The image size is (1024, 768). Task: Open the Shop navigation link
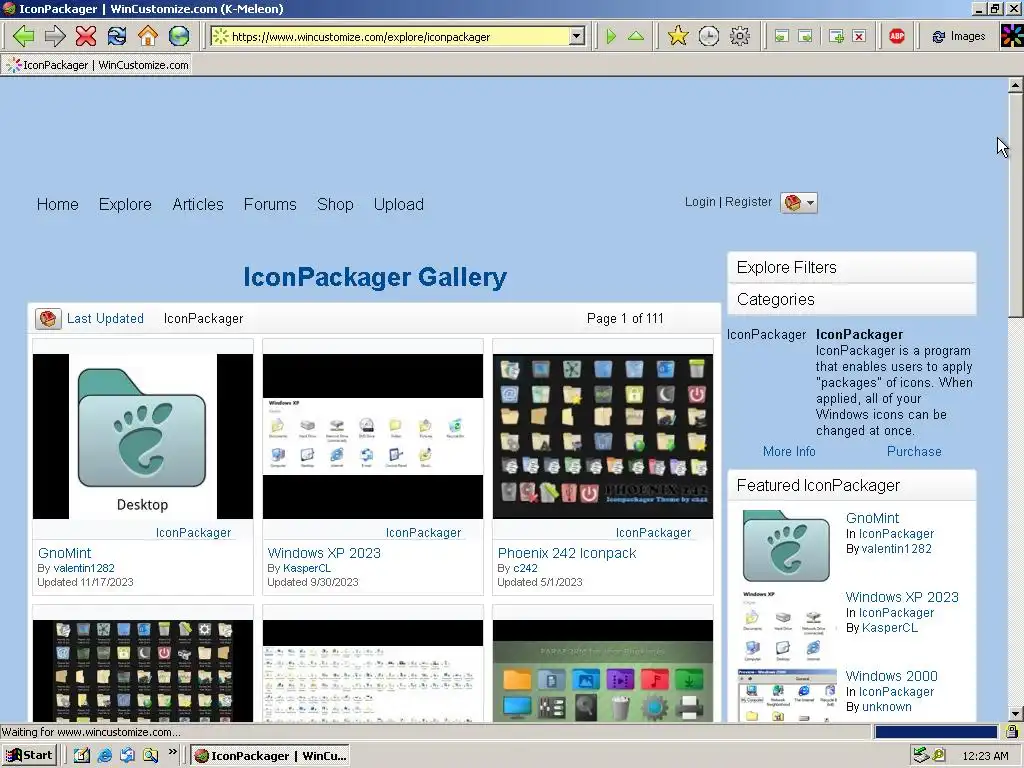pos(335,204)
